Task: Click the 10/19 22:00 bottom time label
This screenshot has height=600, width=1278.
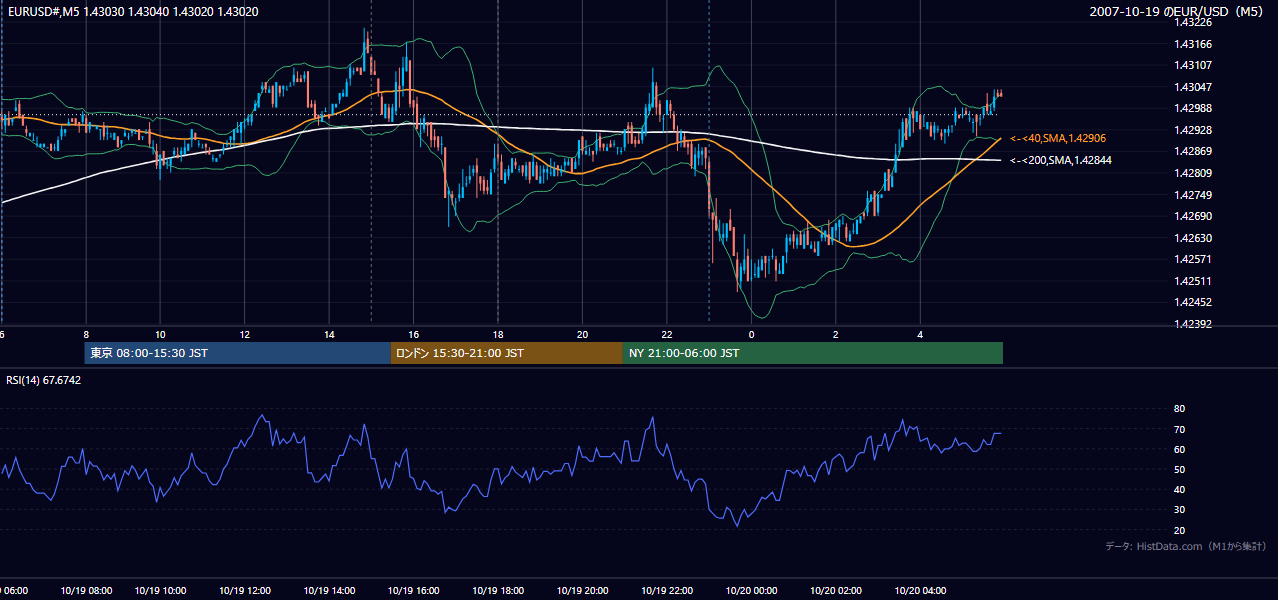Action: [668, 591]
